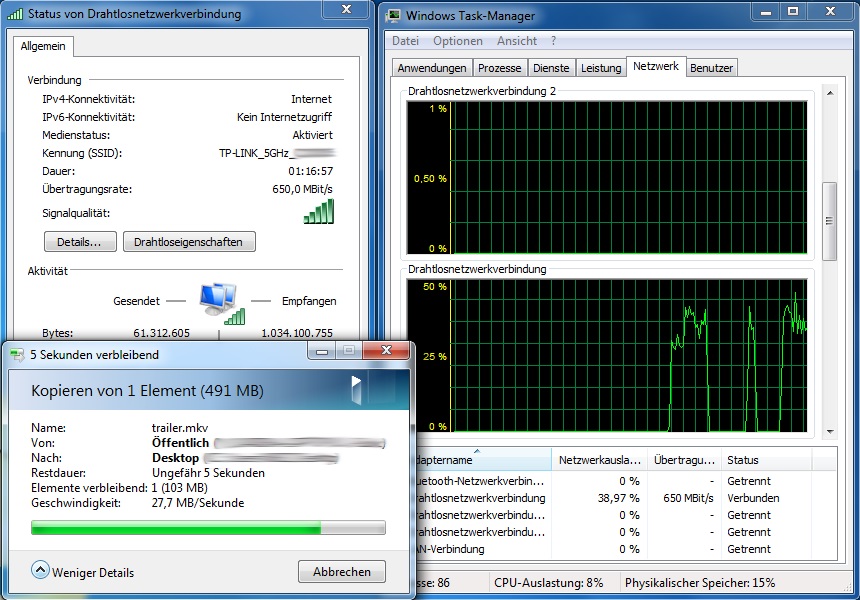
Task: Sort by the Netzwerkausla... column header
Action: (x=599, y=460)
